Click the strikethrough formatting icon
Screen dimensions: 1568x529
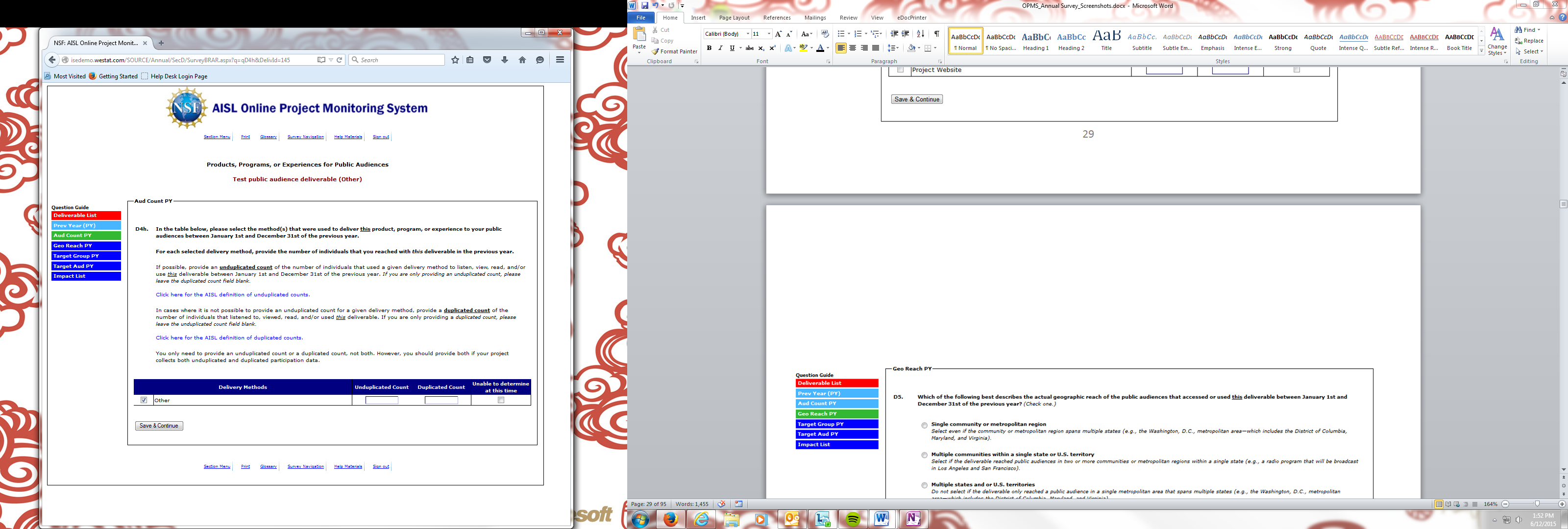point(749,48)
